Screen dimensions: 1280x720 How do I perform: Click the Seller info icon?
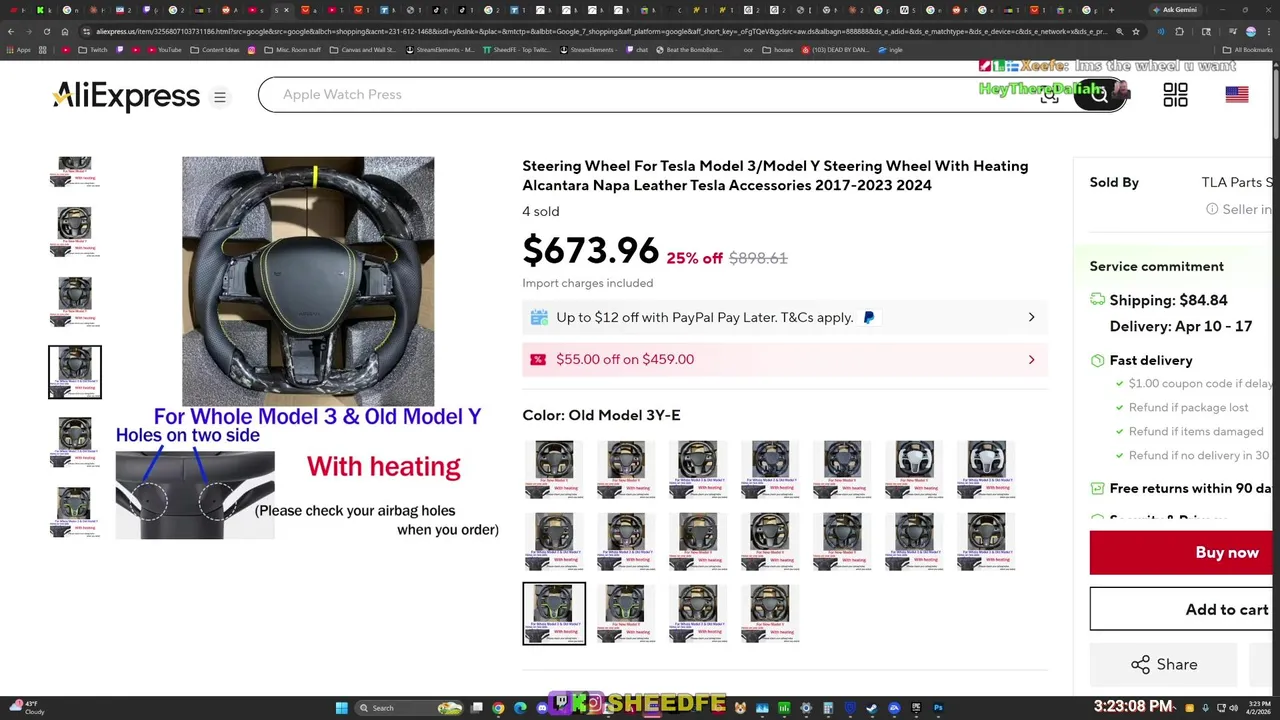(1212, 209)
